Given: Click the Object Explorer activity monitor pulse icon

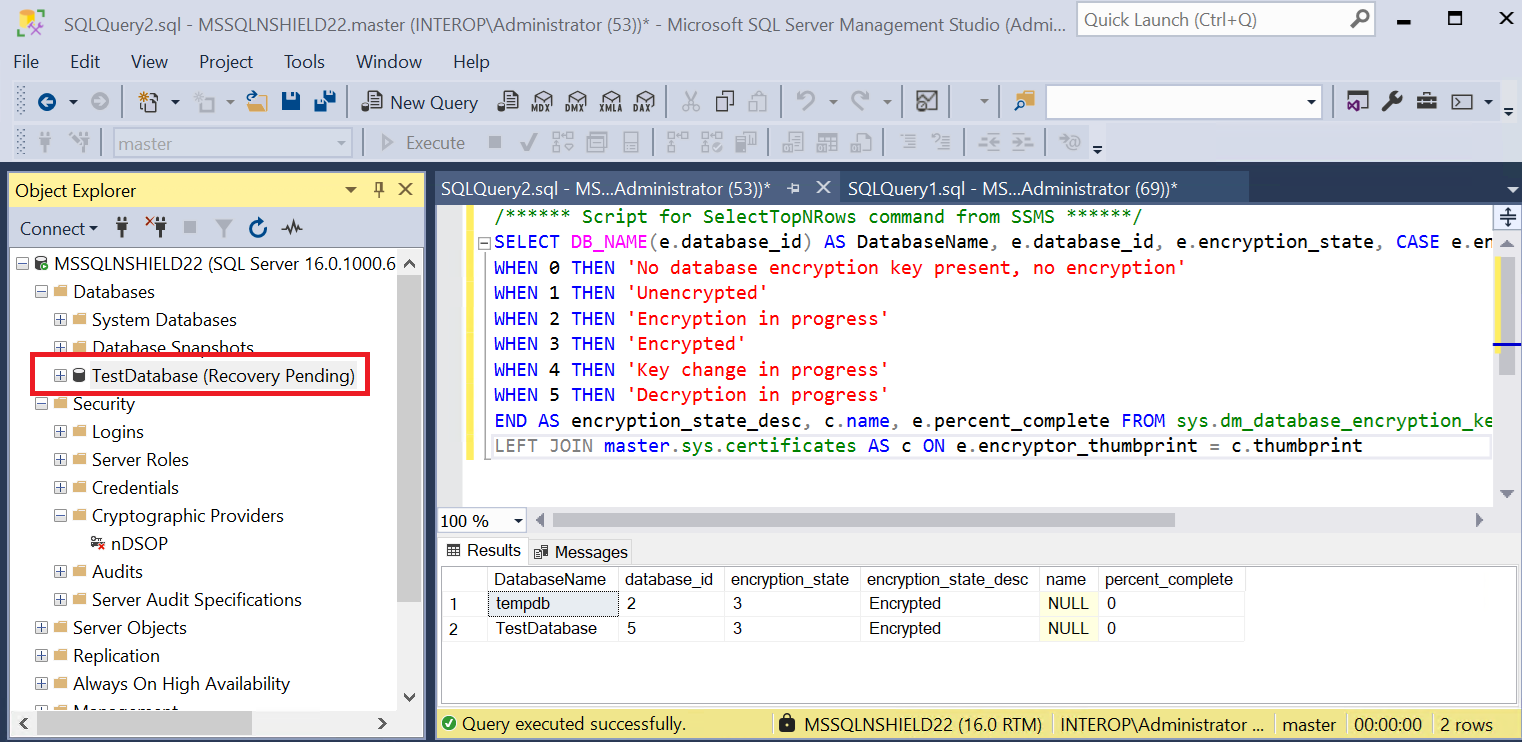Looking at the screenshot, I should coord(292,228).
